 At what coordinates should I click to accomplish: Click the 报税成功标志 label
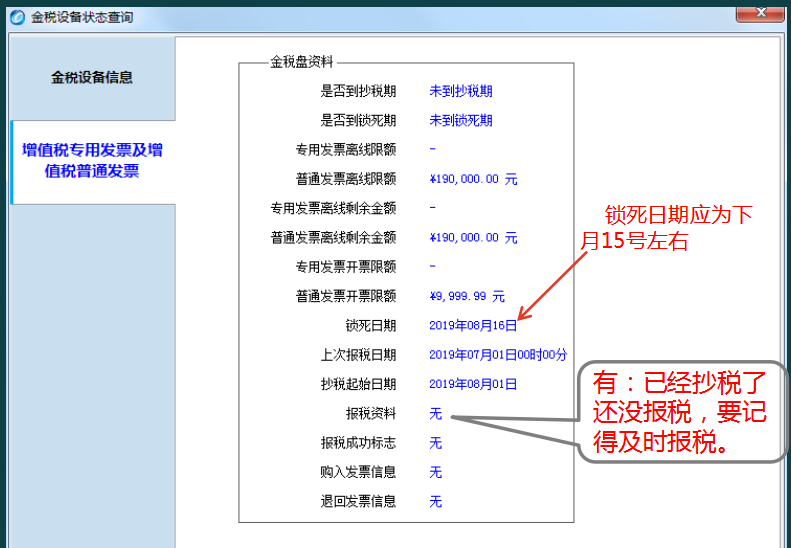[358, 443]
